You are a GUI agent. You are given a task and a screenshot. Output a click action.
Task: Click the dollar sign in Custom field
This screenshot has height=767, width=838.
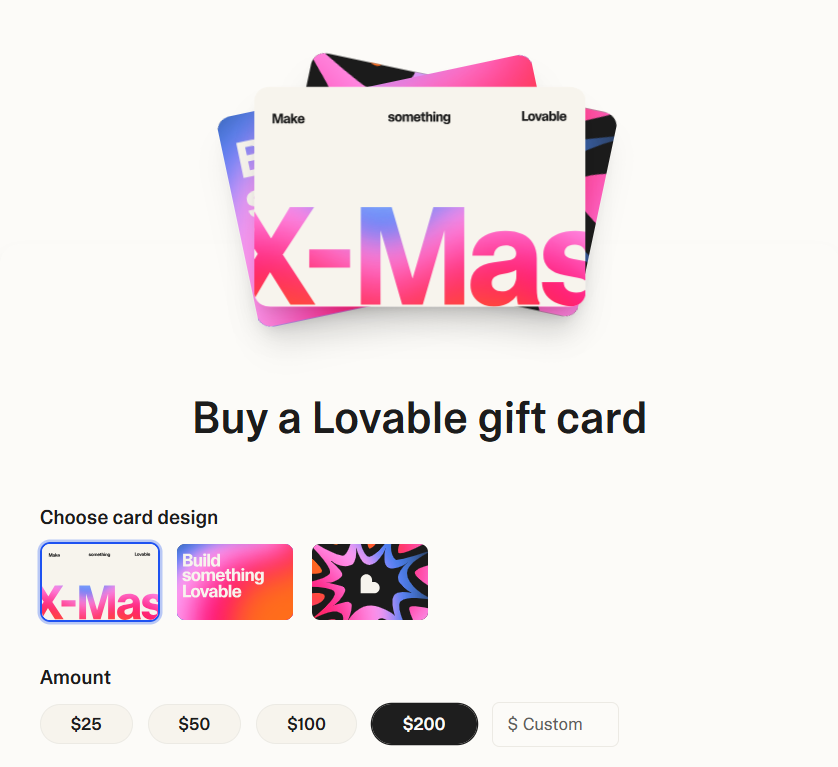[x=513, y=724]
